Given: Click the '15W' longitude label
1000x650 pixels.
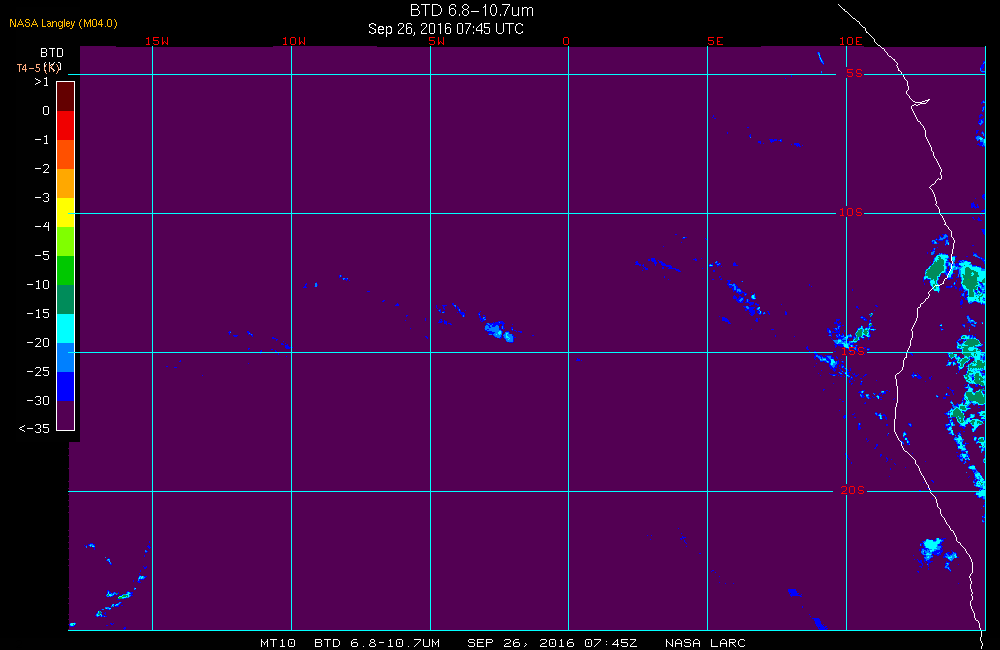Looking at the screenshot, I should tap(157, 41).
